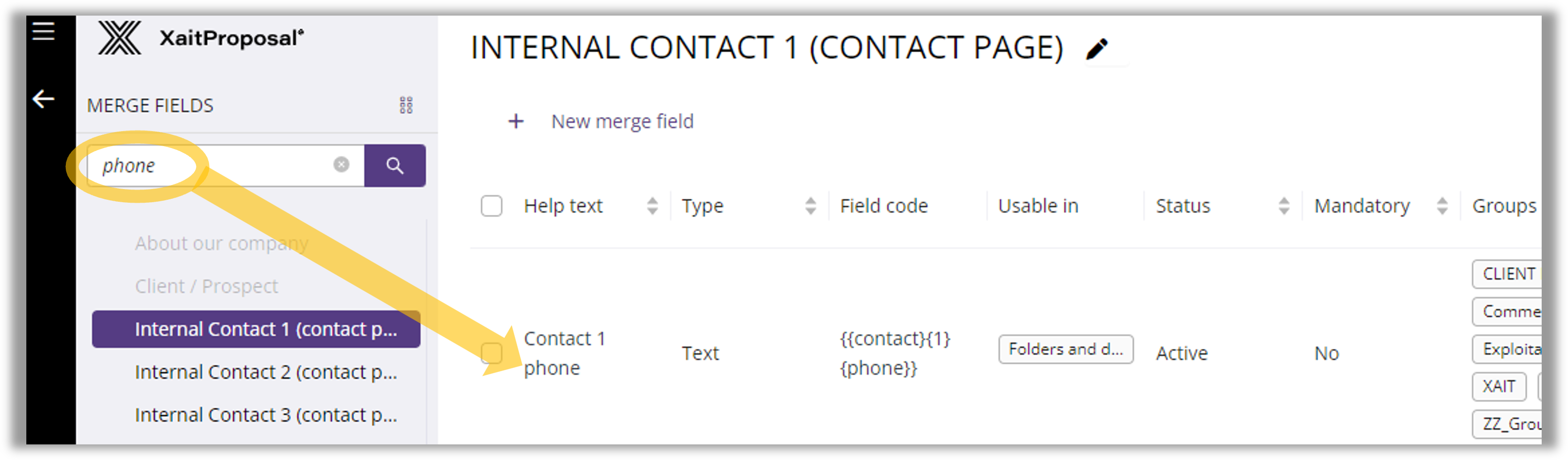Clear the phone search text
This screenshot has height=460, width=1568.
tap(341, 164)
